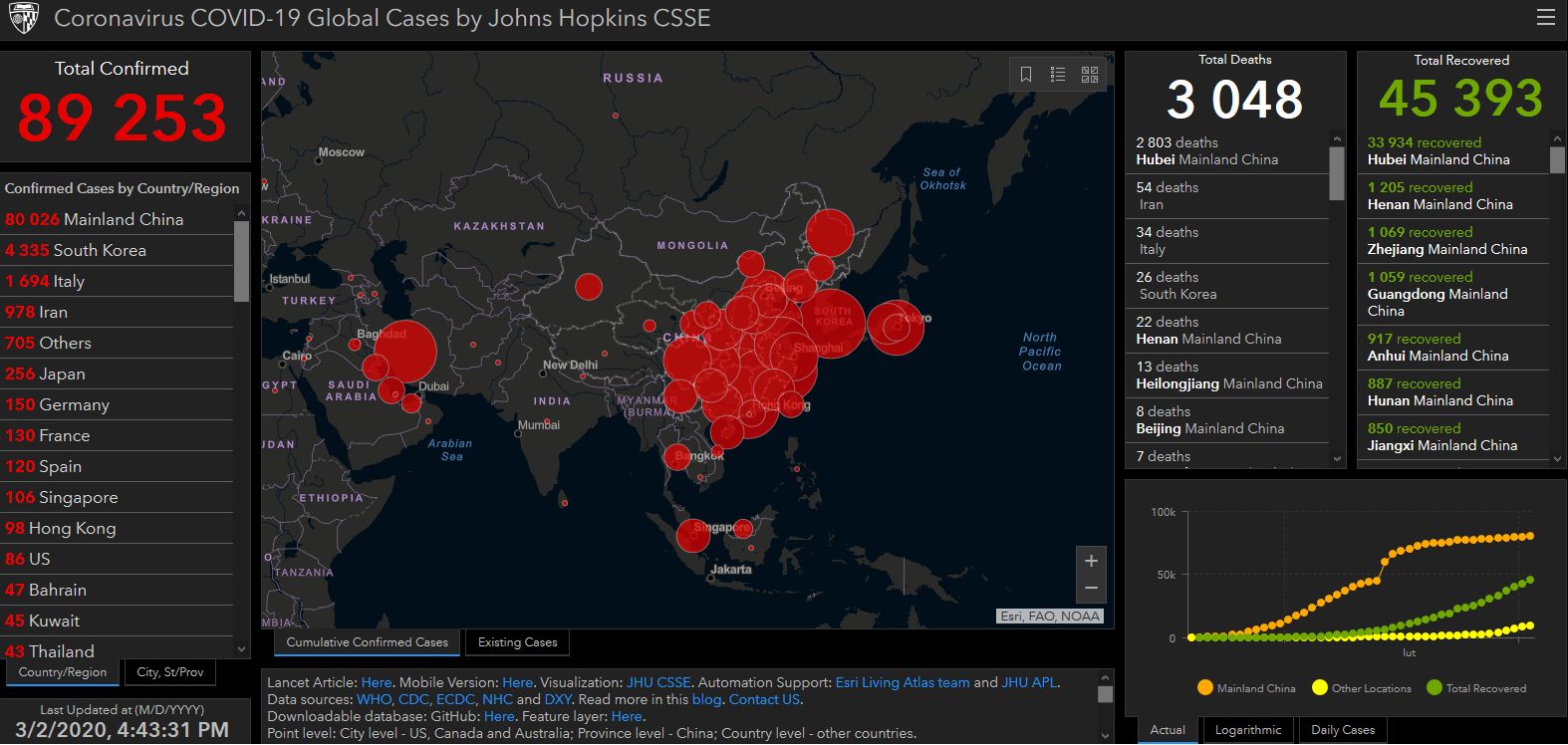Select '256 Japan' in country list
Image resolution: width=1568 pixels, height=745 pixels.
tap(117, 373)
